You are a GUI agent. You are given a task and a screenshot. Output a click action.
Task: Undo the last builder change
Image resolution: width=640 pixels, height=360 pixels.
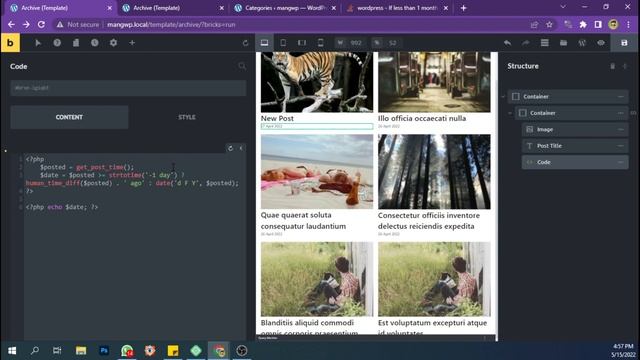507,43
